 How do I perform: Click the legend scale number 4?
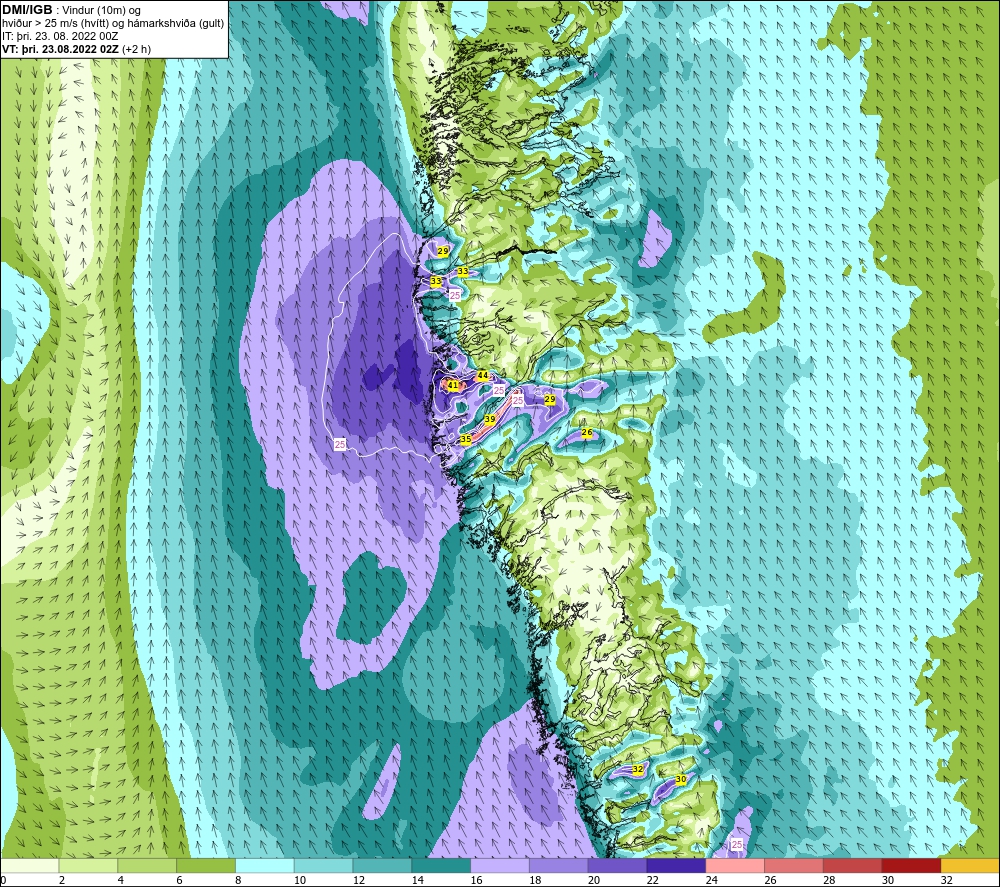pos(121,880)
